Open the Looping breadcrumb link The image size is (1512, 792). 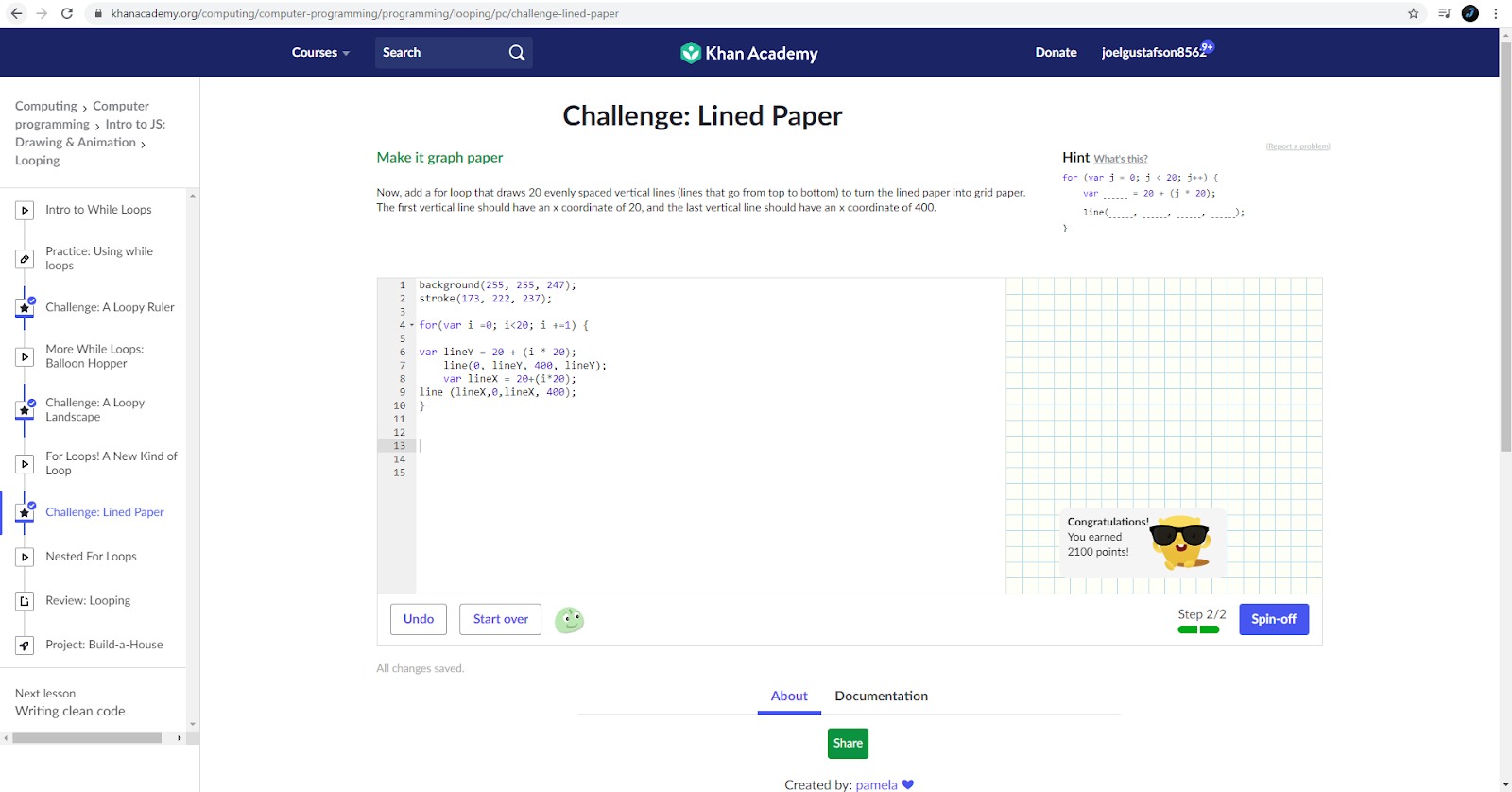(38, 161)
